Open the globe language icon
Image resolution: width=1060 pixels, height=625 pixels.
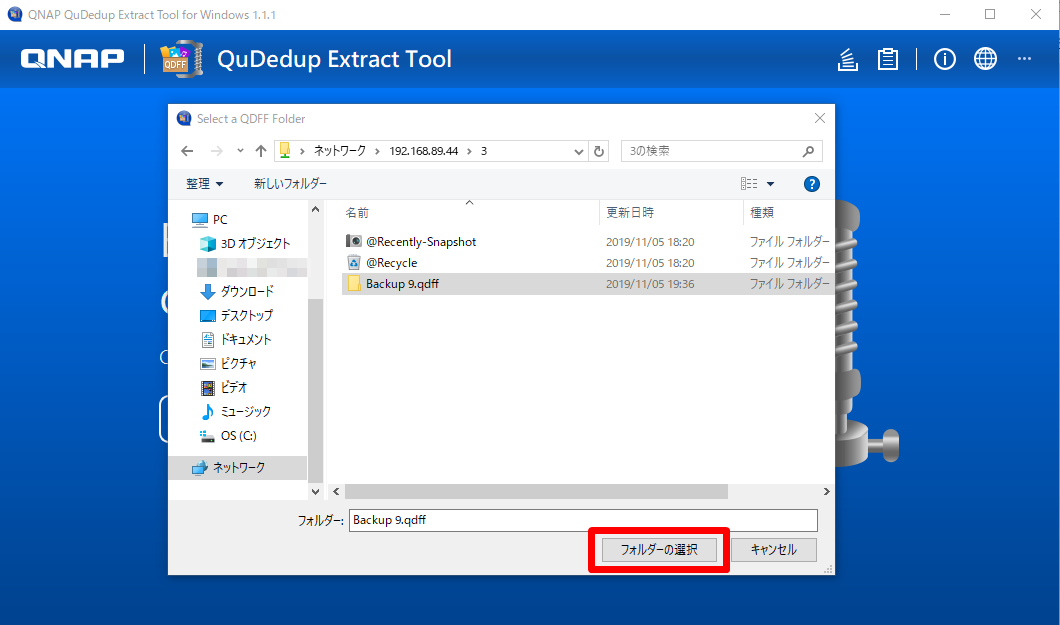tap(985, 59)
